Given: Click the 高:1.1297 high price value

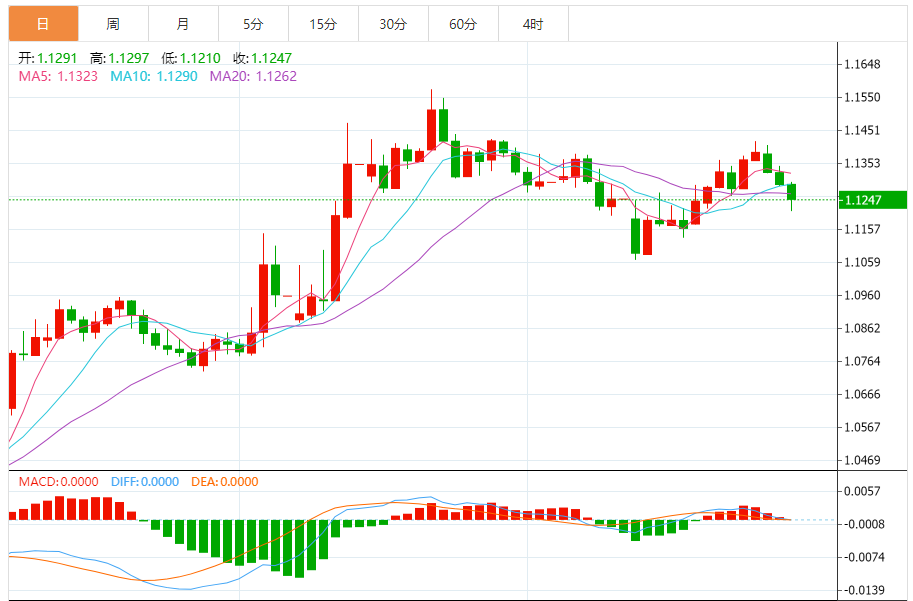Looking at the screenshot, I should [119, 58].
